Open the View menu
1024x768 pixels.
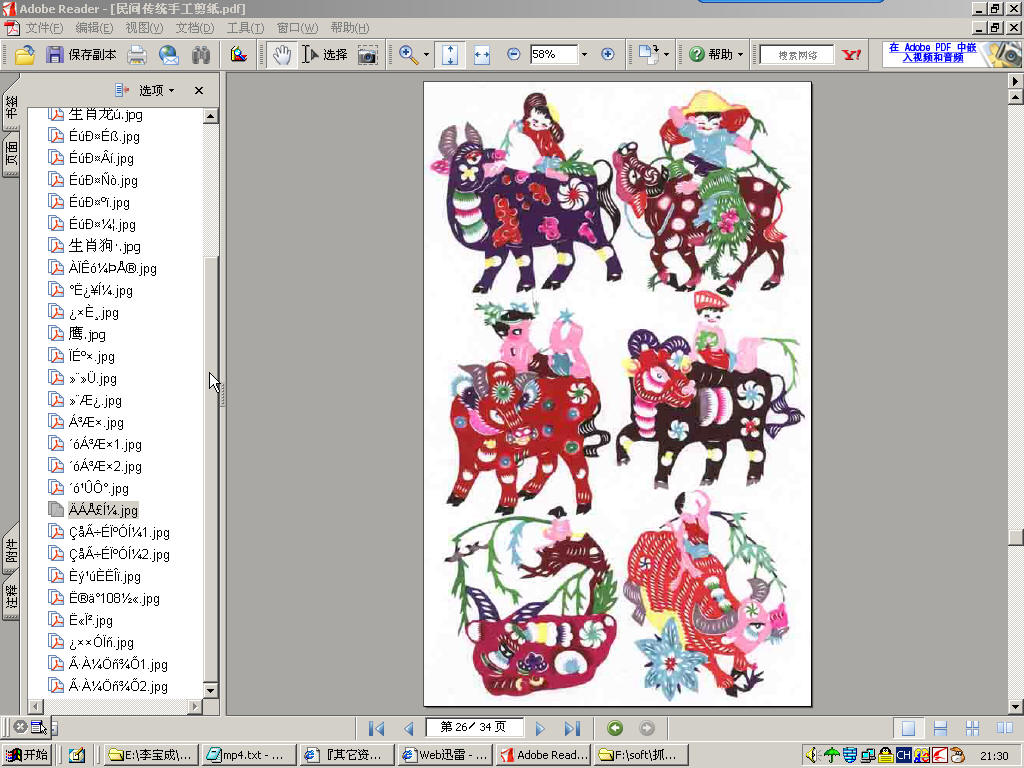click(144, 27)
